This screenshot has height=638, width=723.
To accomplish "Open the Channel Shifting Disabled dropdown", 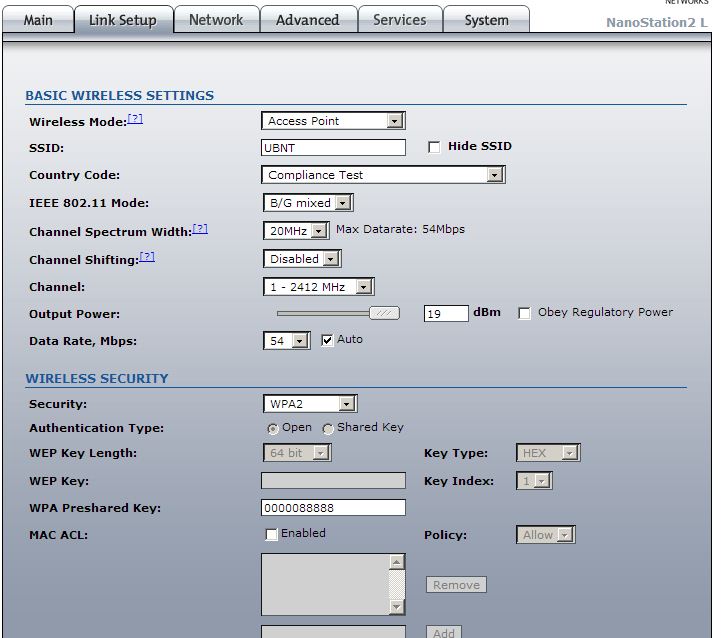I will point(302,259).
